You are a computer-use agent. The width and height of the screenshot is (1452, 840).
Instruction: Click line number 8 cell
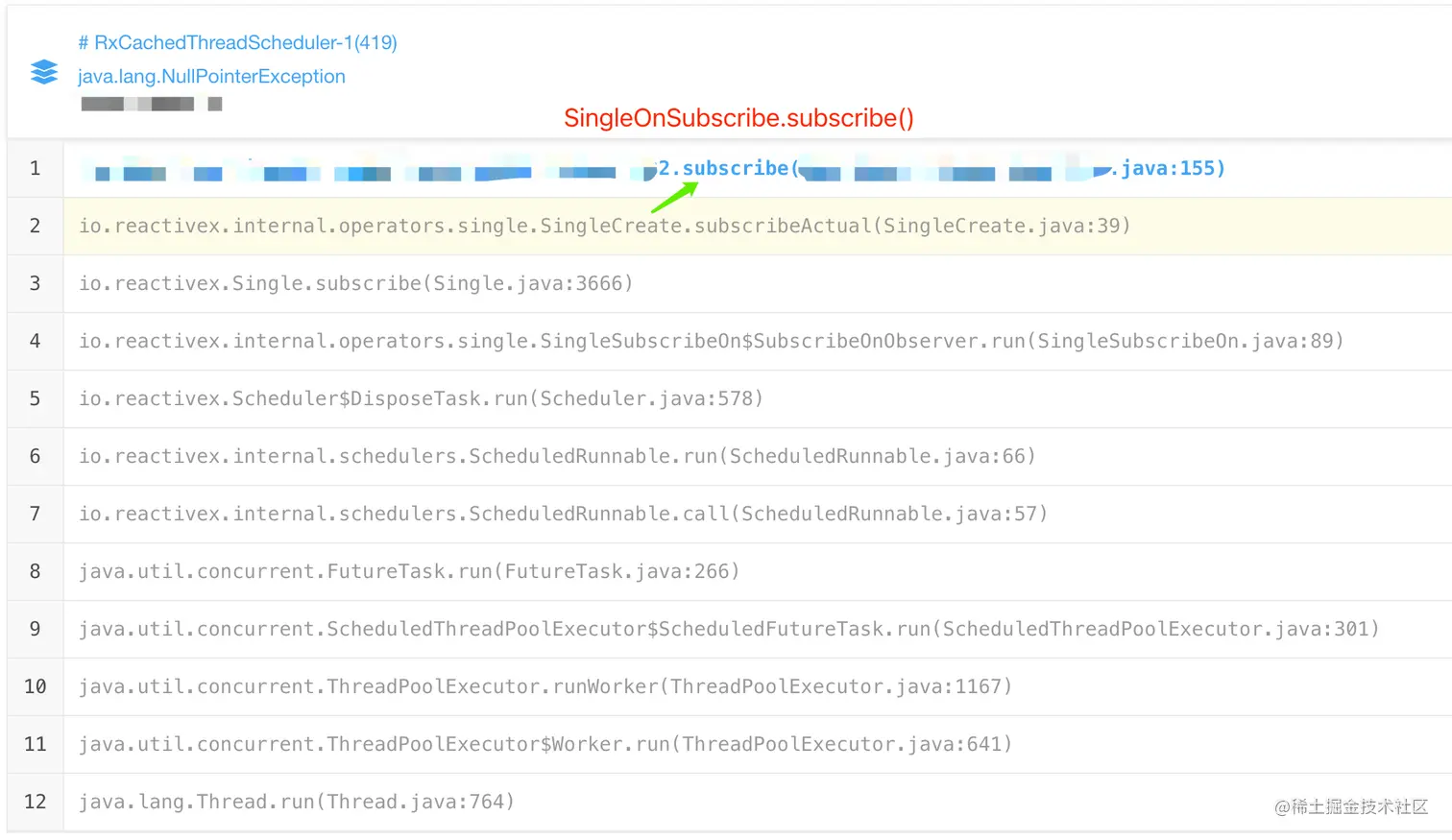tap(36, 572)
